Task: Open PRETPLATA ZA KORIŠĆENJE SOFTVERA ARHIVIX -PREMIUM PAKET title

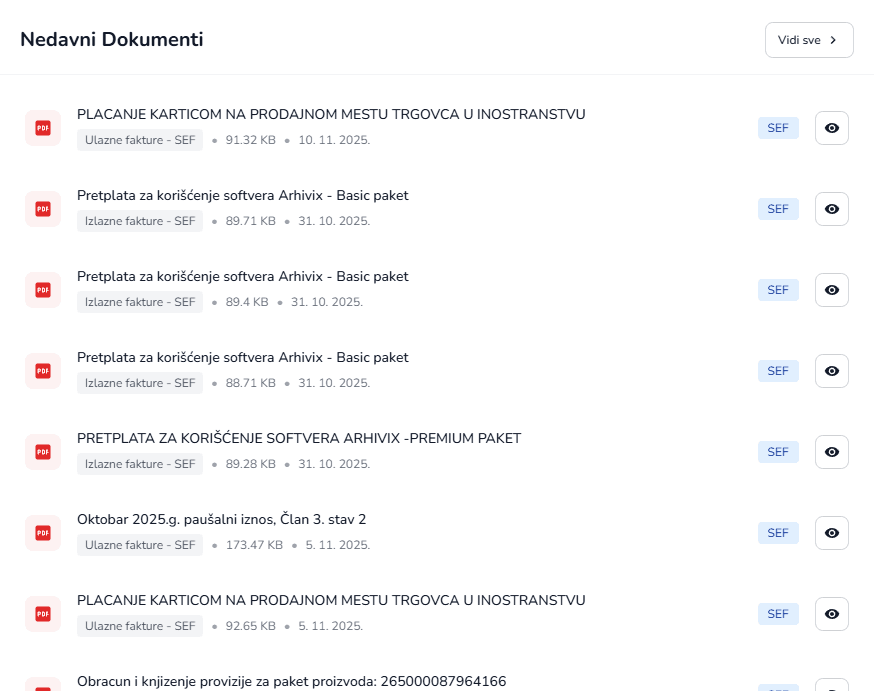Action: pos(298,438)
